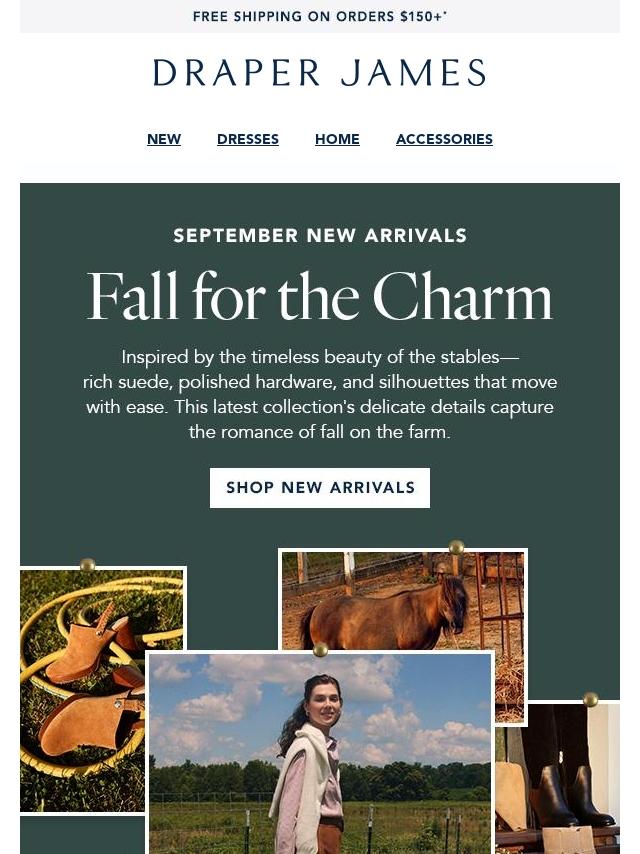Click the Fall for the Charm headline
The width and height of the screenshot is (640, 854).
320,297
